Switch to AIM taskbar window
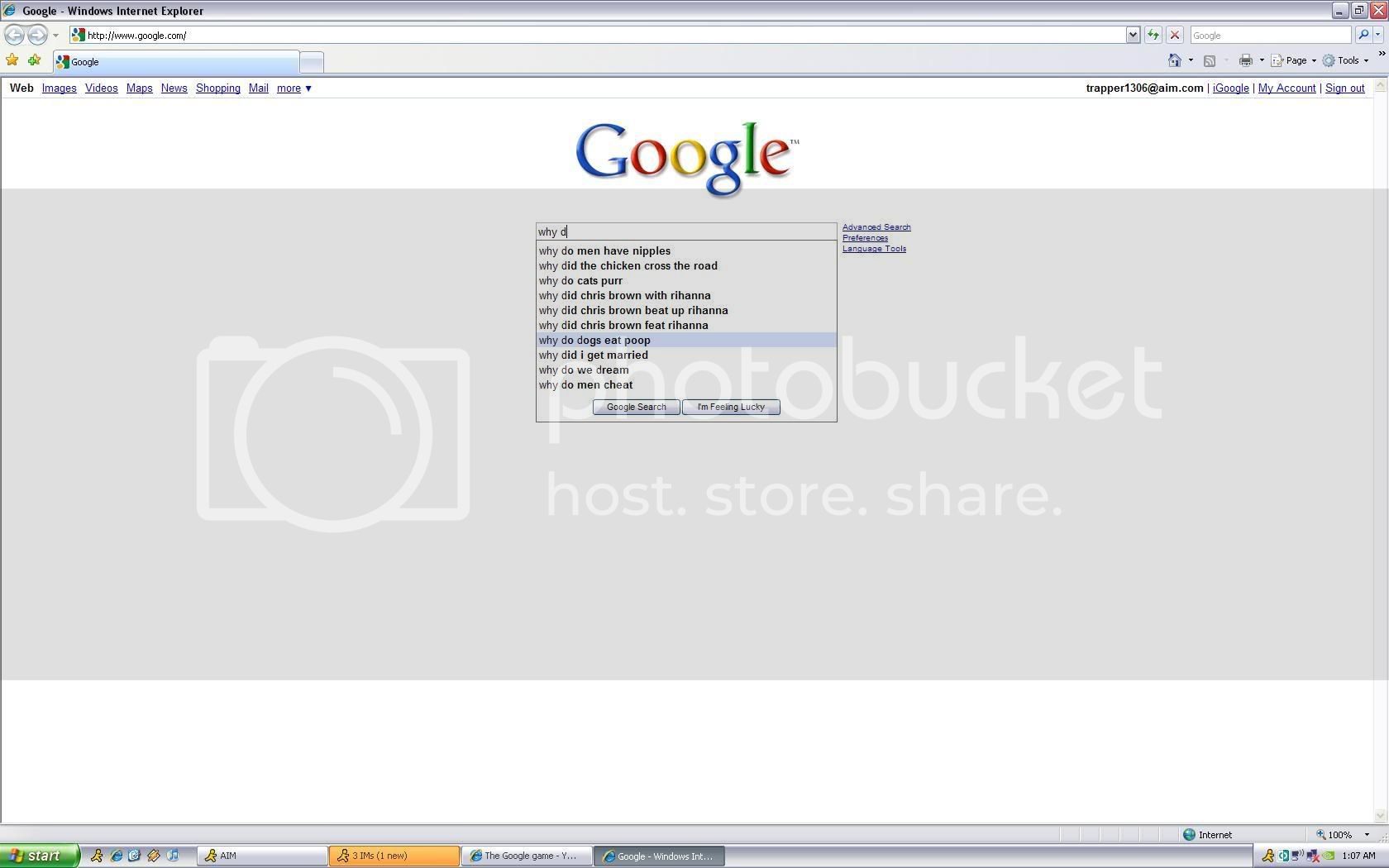The image size is (1389, 868). (x=262, y=856)
